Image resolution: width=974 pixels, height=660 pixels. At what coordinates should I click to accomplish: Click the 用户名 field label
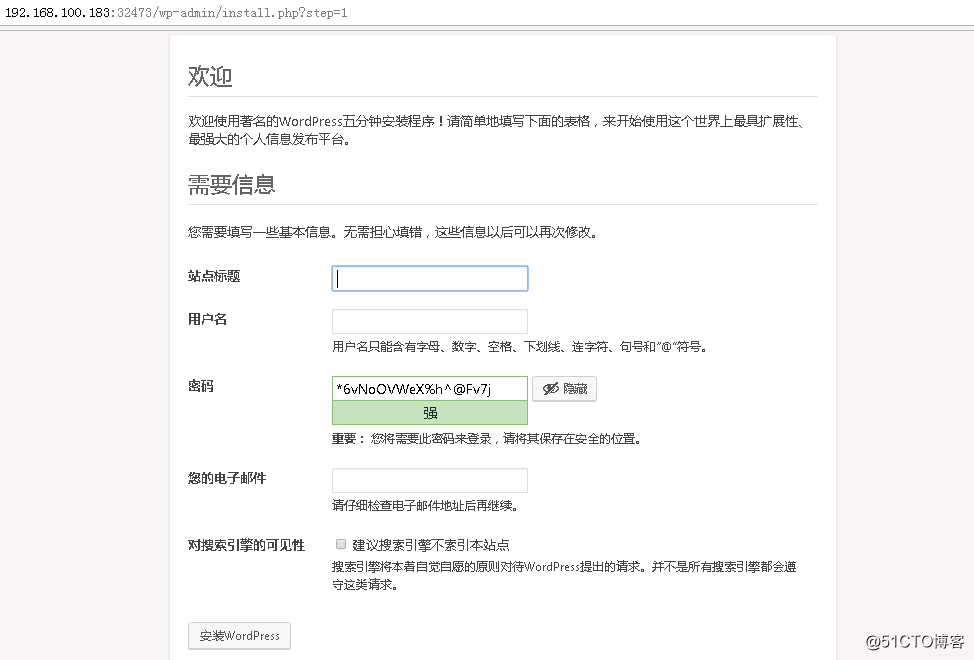pyautogui.click(x=207, y=319)
